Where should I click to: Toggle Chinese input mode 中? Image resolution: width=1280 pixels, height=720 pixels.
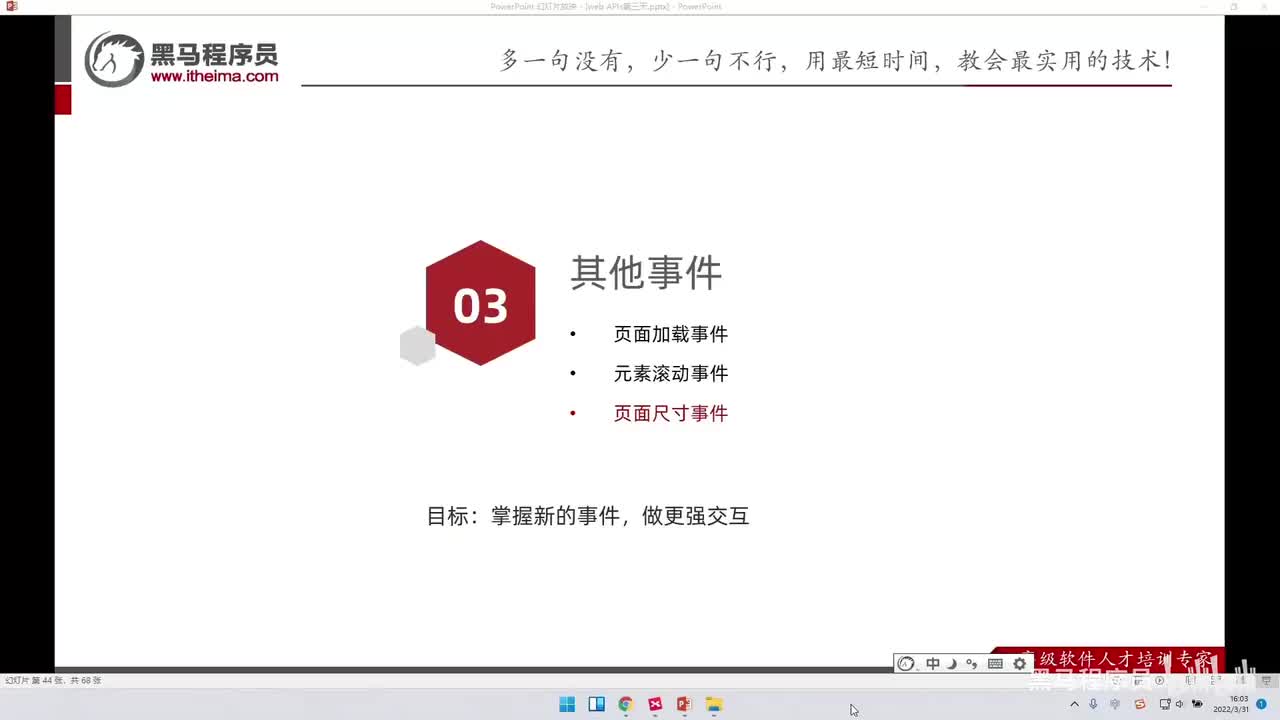pos(933,663)
